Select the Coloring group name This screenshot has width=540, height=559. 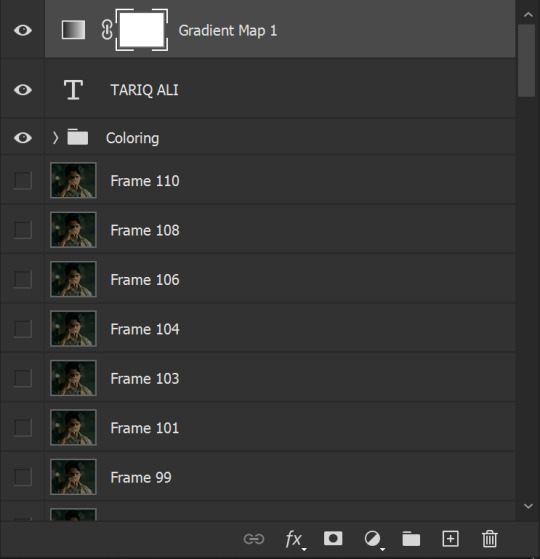(x=133, y=138)
